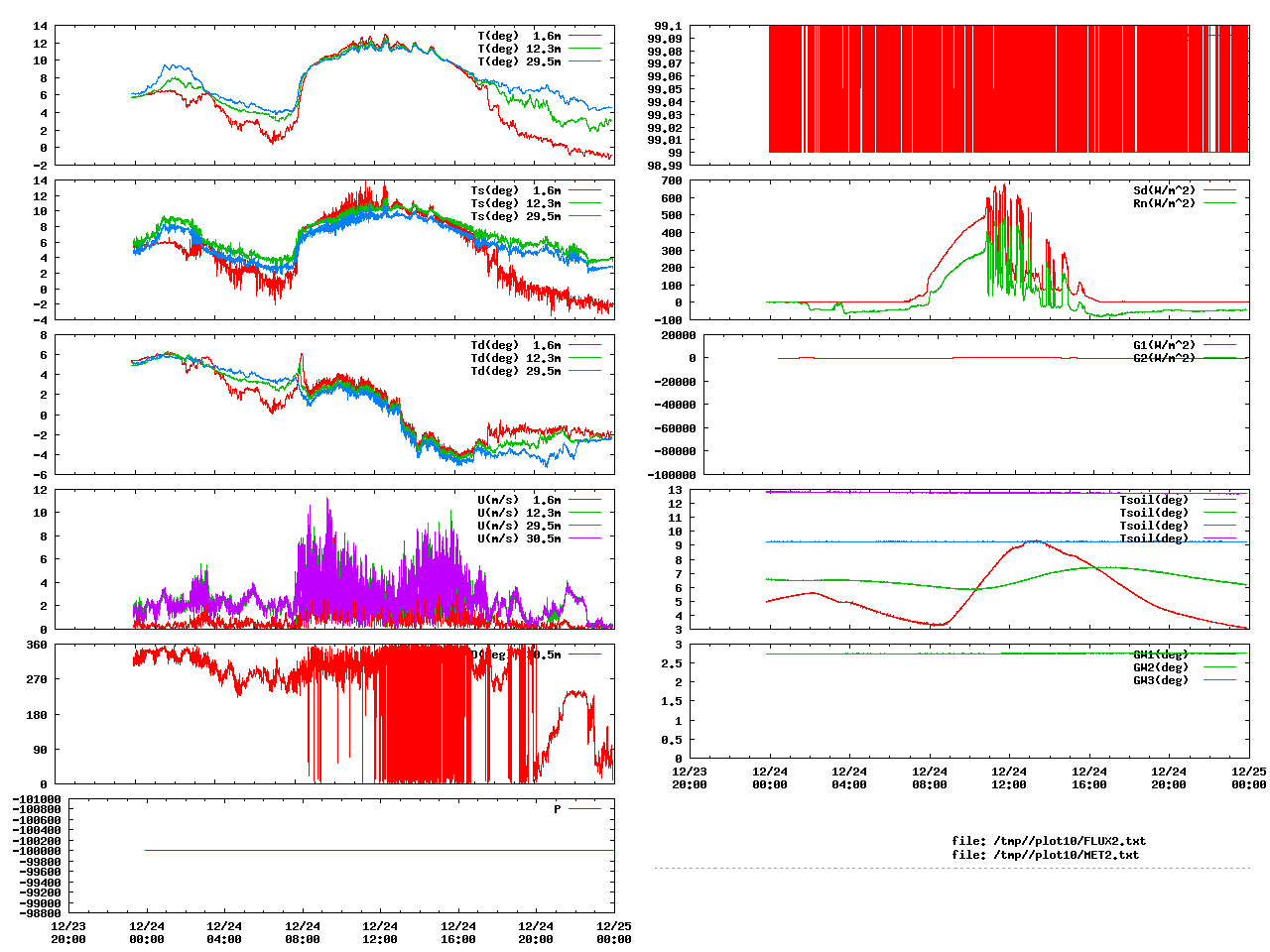Select the "360" wind direction axis label
The width and height of the screenshot is (1270, 952).
coord(37,645)
